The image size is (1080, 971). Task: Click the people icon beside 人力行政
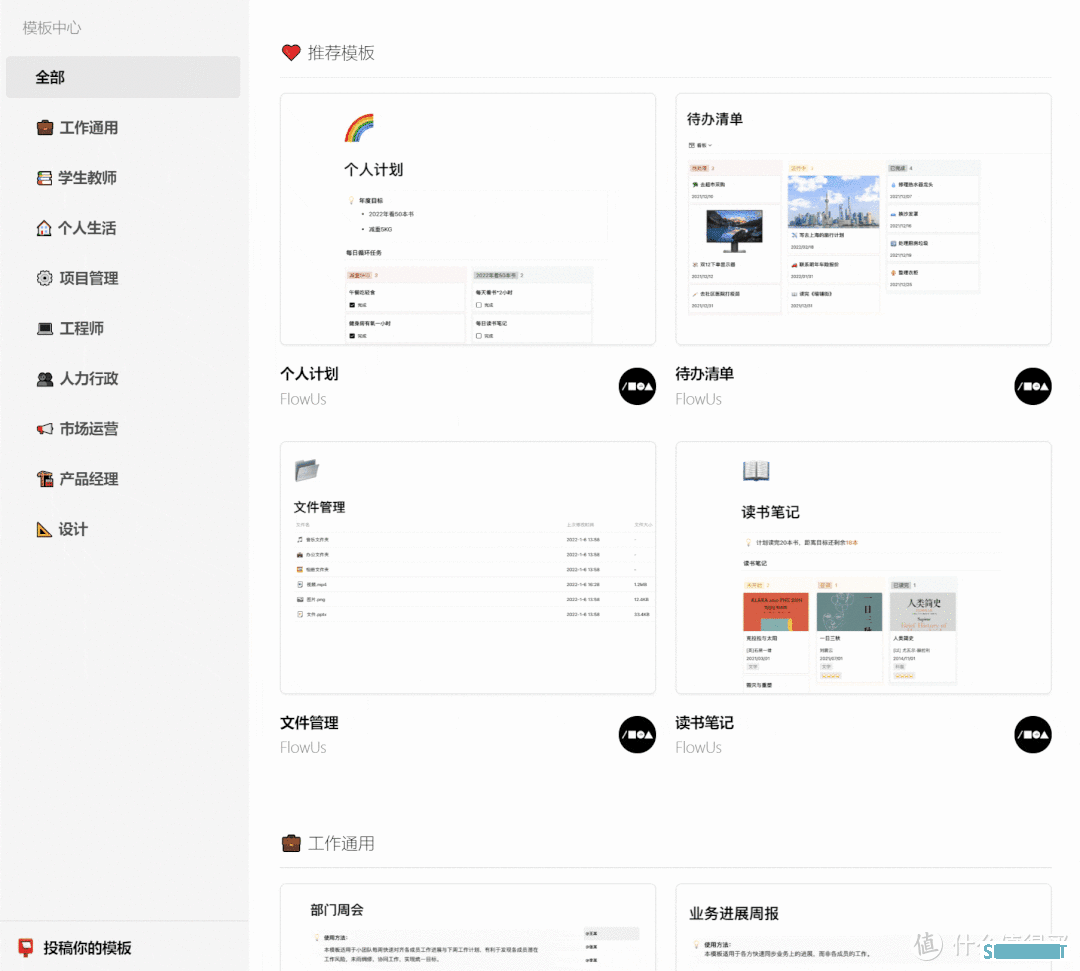[x=45, y=379]
